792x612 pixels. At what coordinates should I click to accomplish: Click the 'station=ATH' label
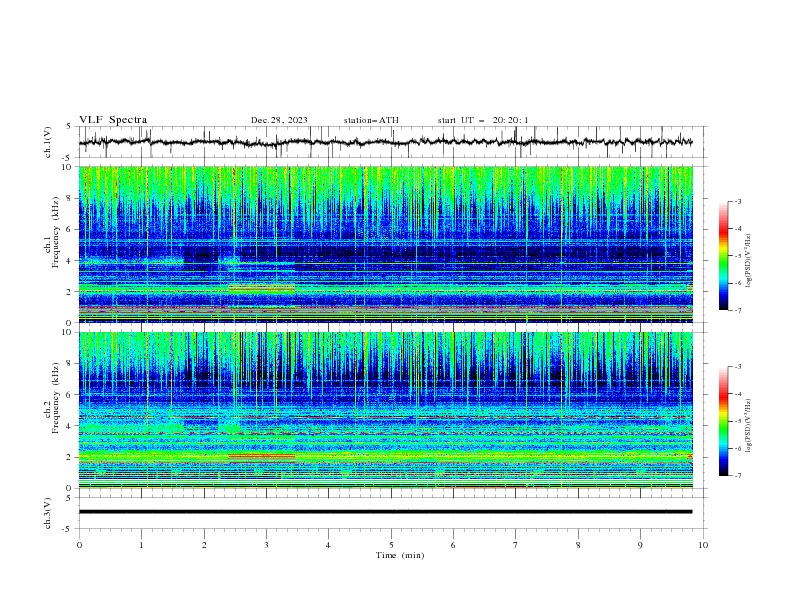[x=371, y=120]
